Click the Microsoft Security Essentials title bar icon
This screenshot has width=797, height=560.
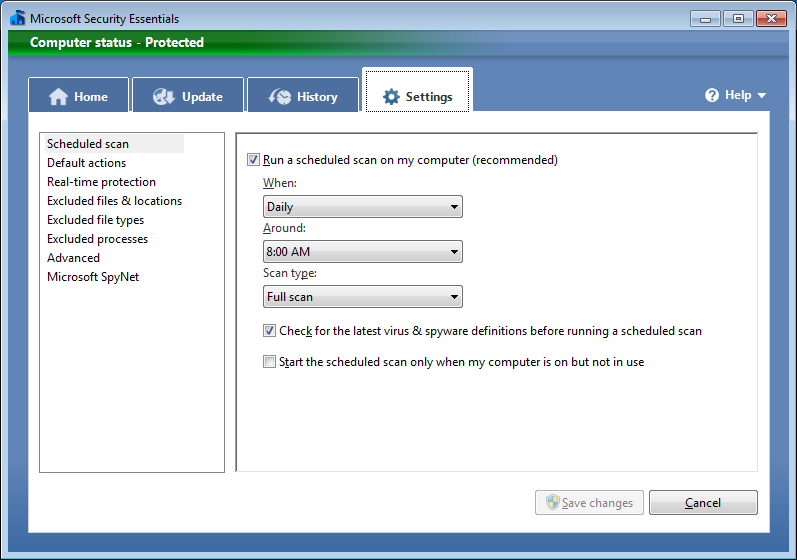point(17,18)
